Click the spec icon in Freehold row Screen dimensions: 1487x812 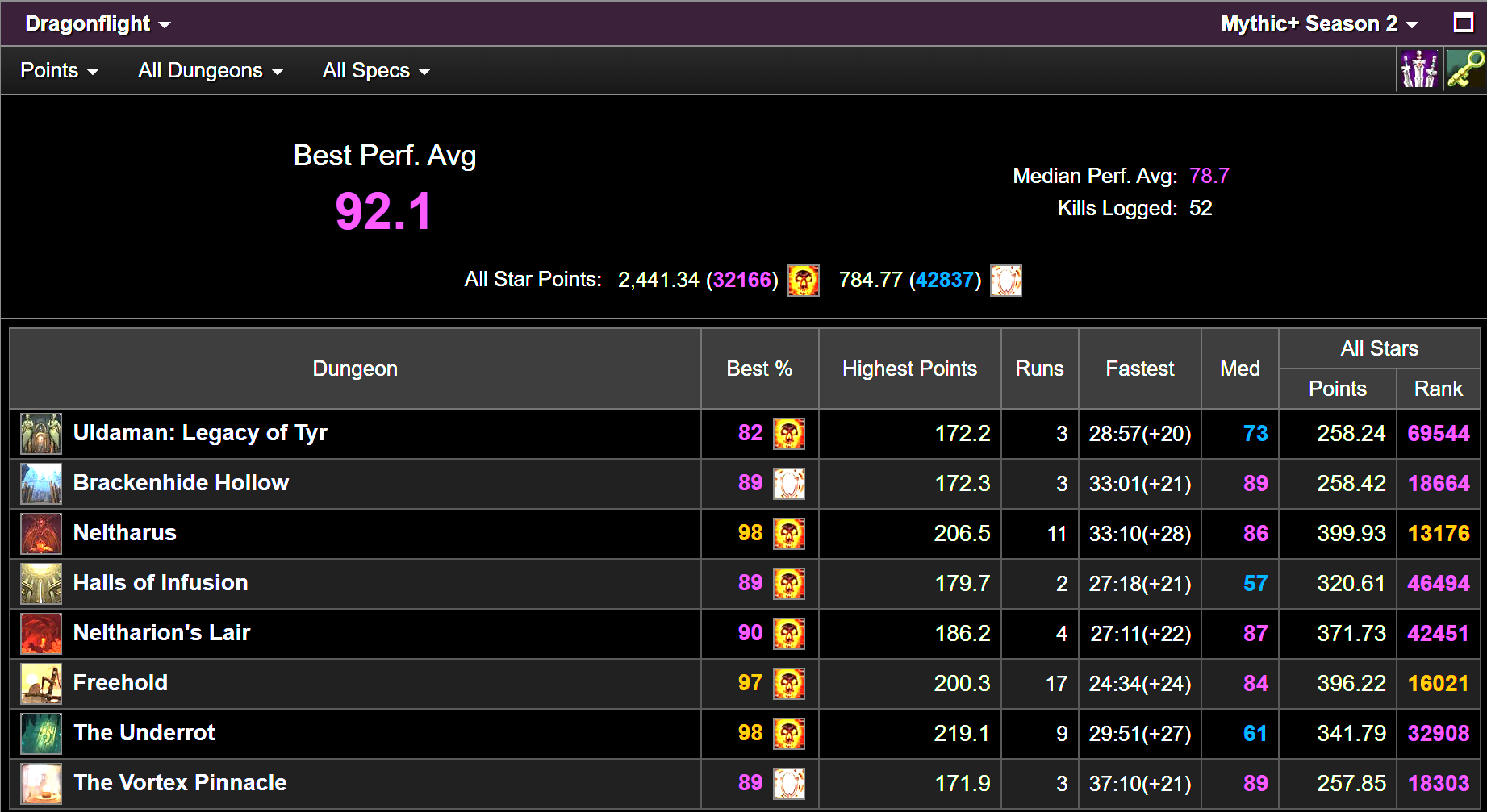[789, 684]
